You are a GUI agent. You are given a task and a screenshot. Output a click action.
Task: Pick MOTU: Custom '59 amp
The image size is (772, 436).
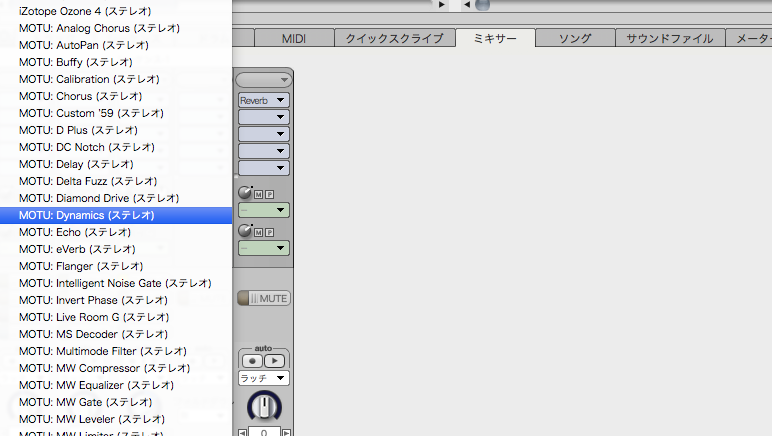click(116, 113)
